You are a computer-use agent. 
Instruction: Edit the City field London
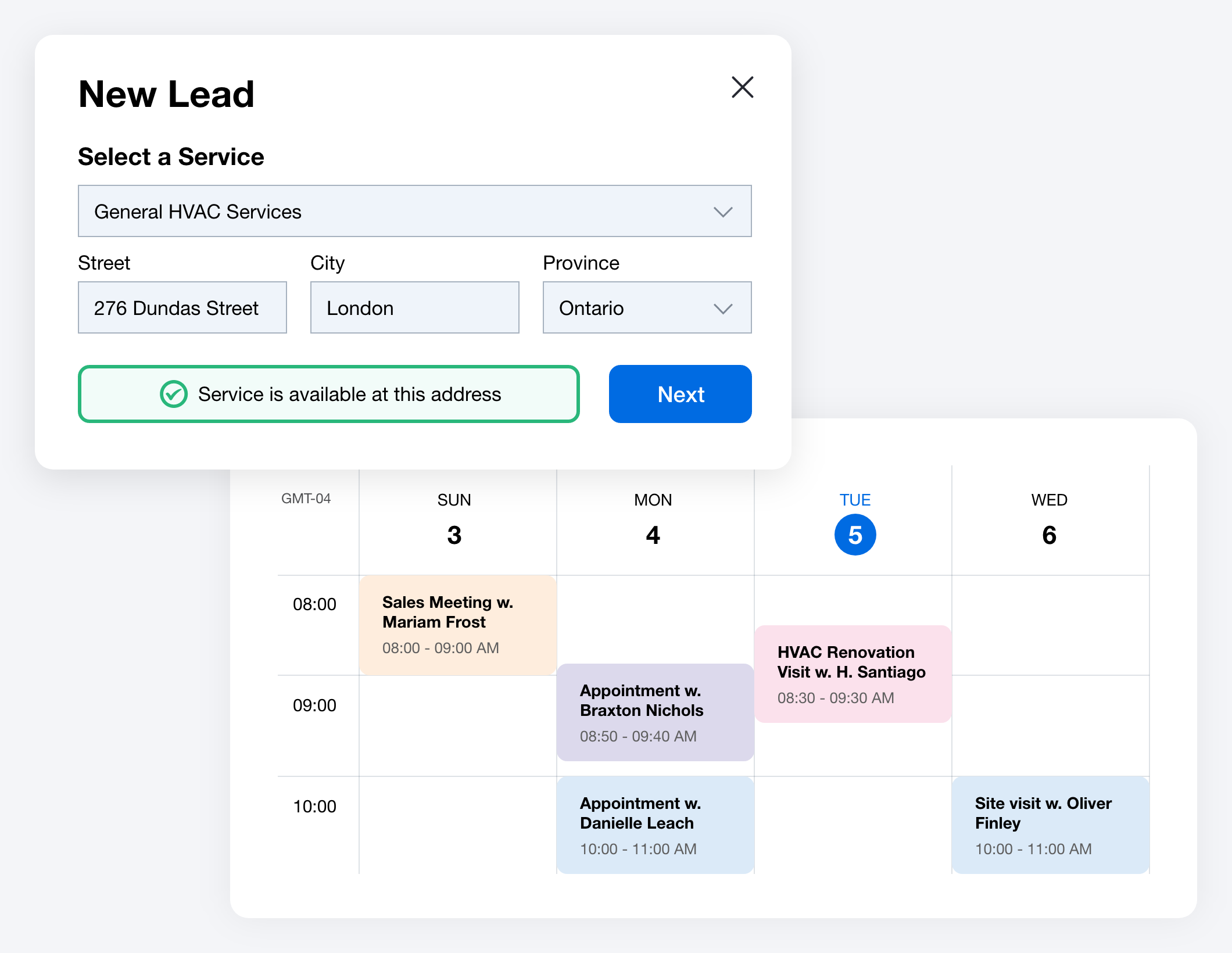pyautogui.click(x=414, y=307)
